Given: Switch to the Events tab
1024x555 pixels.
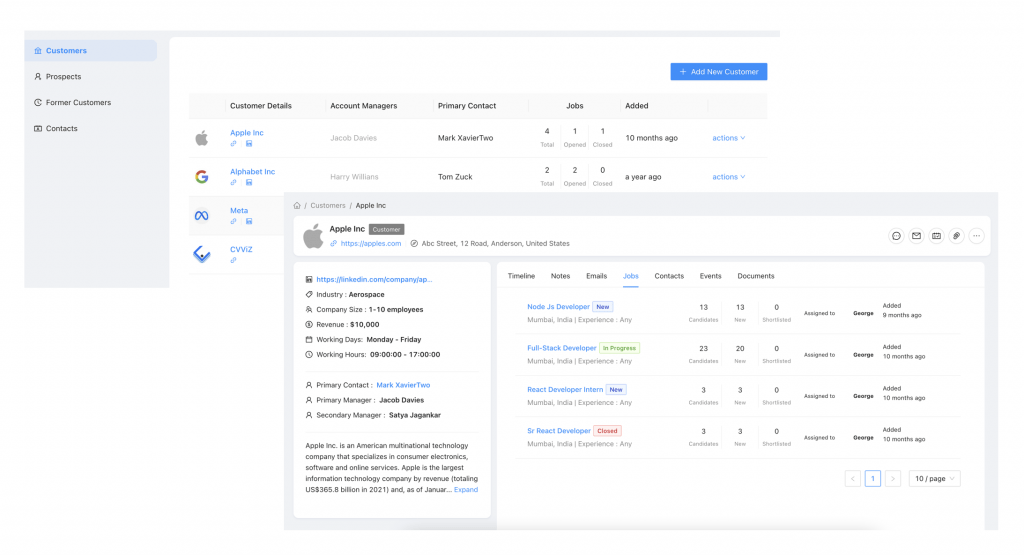Looking at the screenshot, I should coord(711,276).
